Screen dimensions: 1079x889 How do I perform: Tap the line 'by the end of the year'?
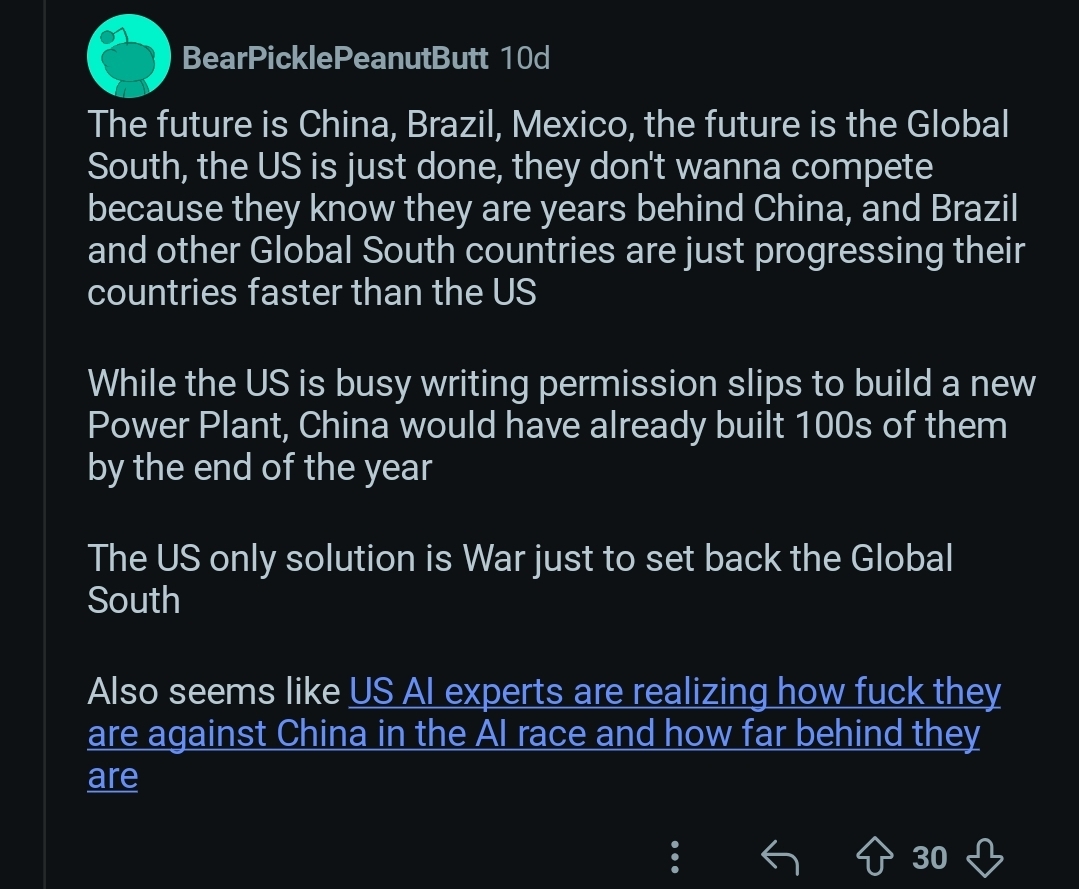click(x=260, y=468)
